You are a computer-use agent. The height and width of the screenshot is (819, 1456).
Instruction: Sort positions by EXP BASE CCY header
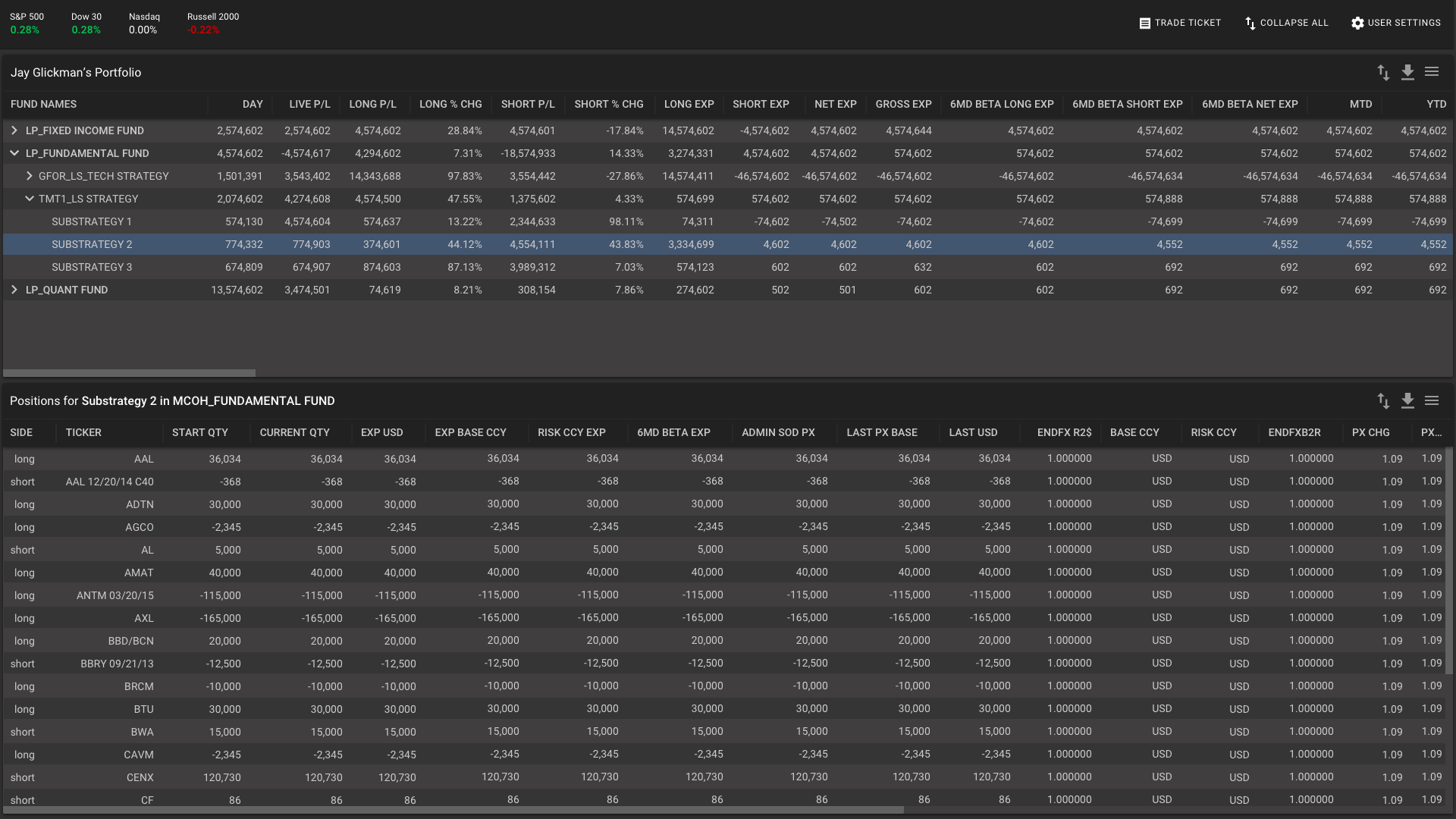[x=470, y=432]
